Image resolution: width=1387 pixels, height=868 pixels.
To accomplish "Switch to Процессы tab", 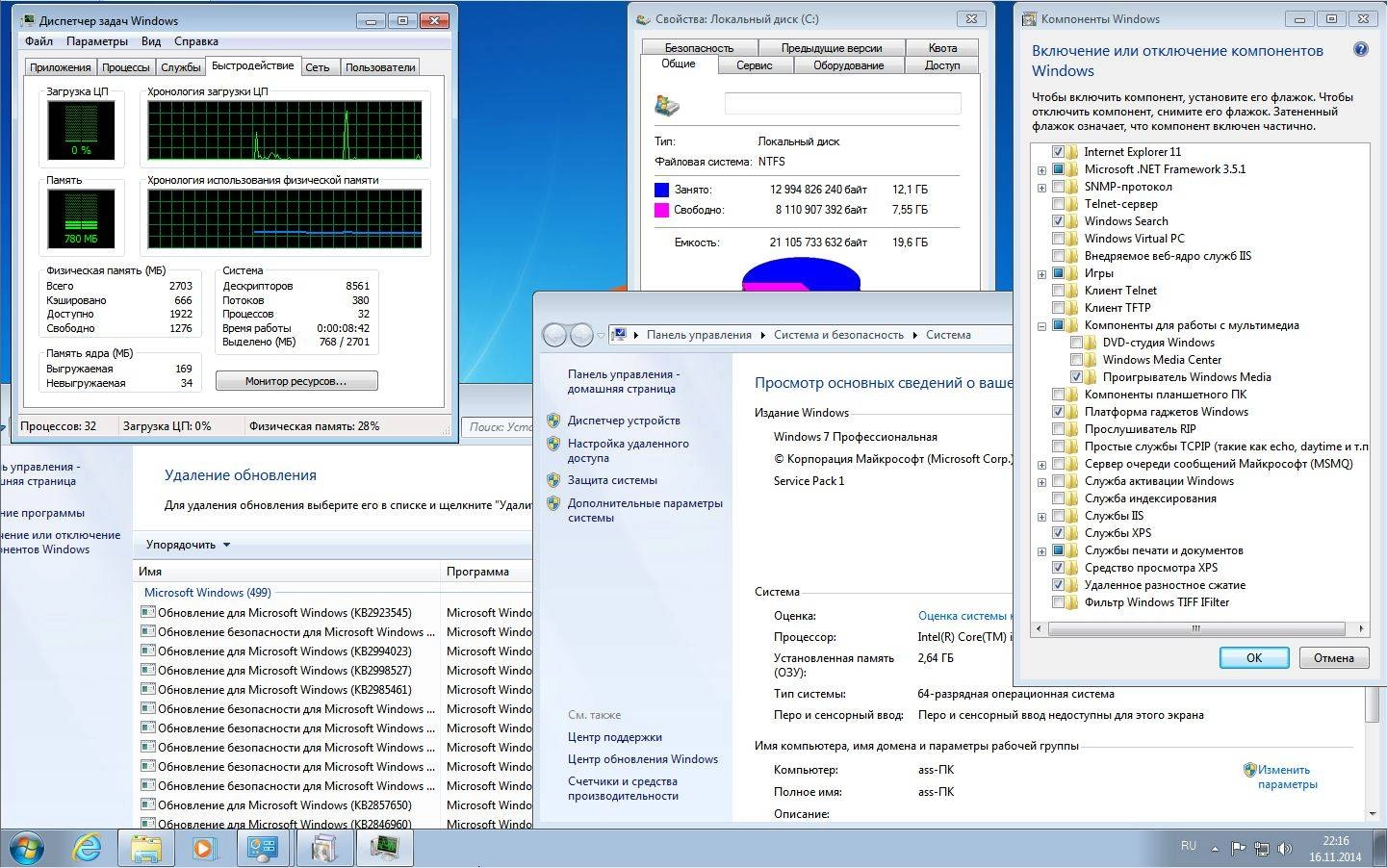I will (x=126, y=67).
